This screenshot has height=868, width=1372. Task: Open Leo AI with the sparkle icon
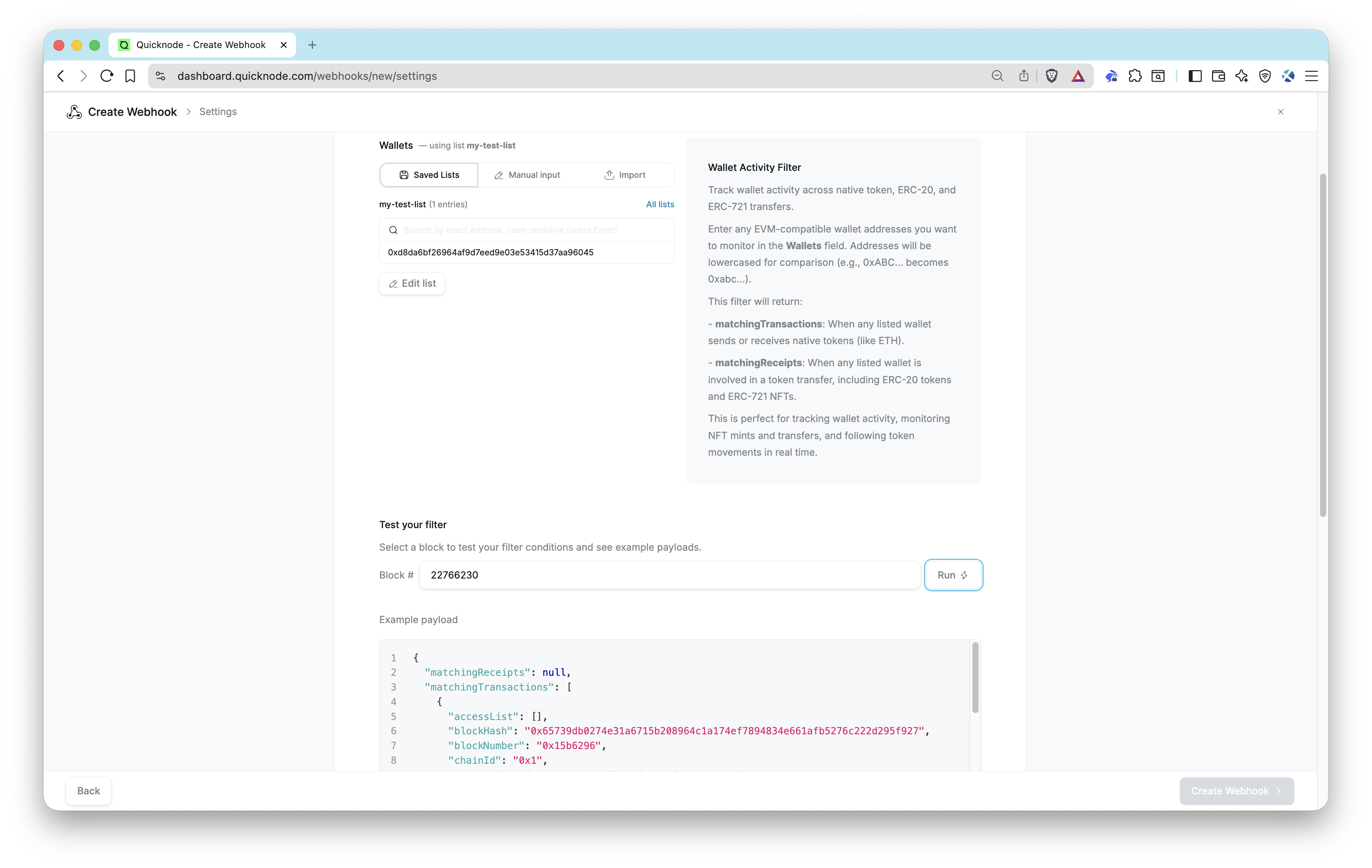1241,76
